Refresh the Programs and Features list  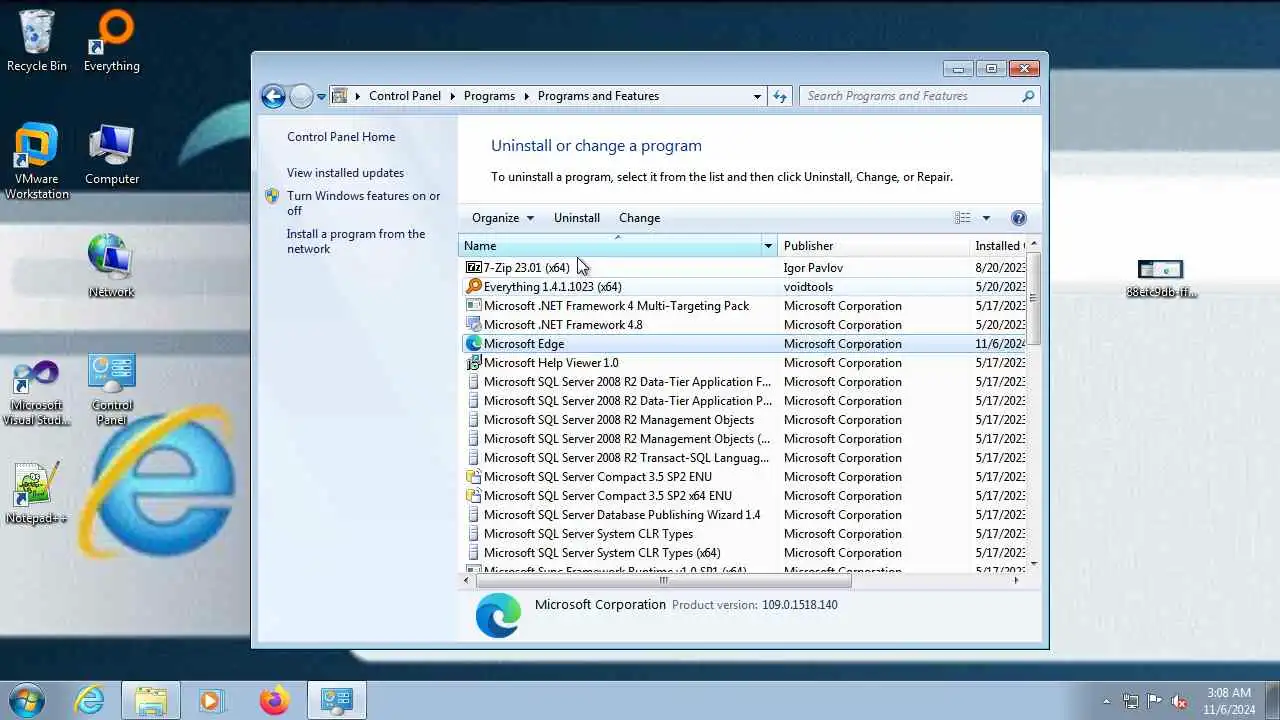point(781,96)
